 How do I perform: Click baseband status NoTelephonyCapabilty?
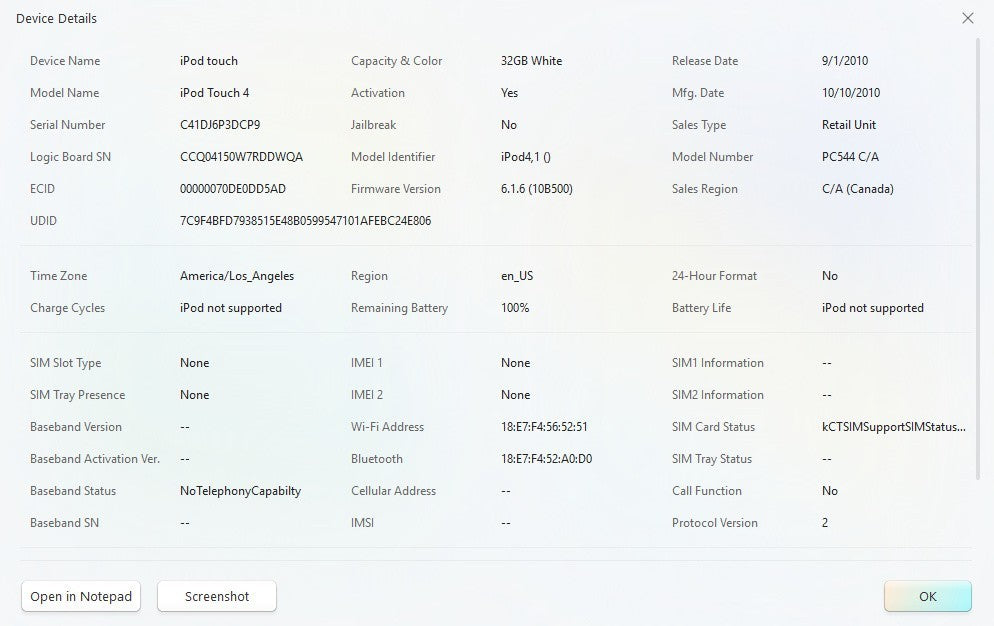coord(240,491)
